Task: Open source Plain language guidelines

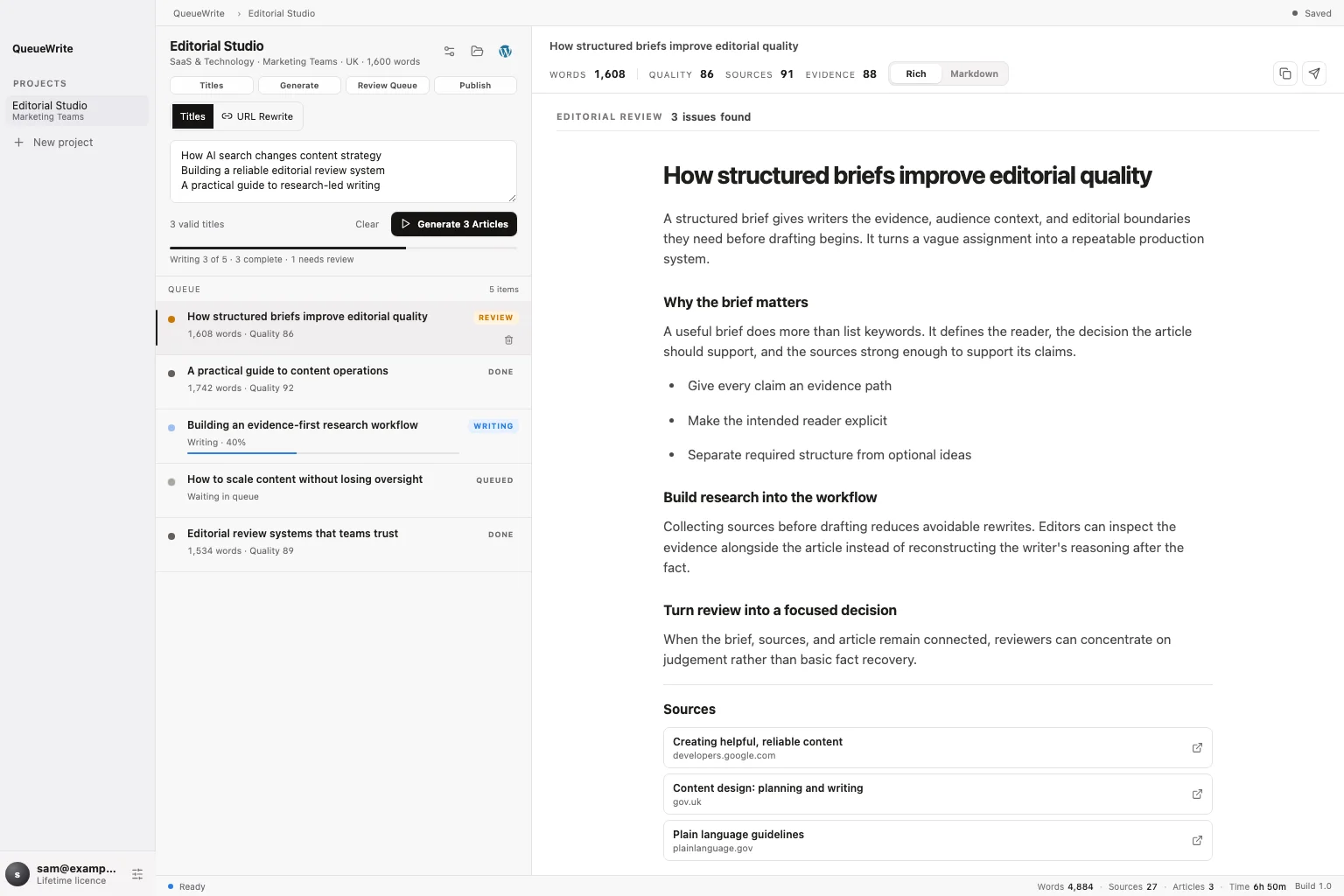Action: pos(937,841)
